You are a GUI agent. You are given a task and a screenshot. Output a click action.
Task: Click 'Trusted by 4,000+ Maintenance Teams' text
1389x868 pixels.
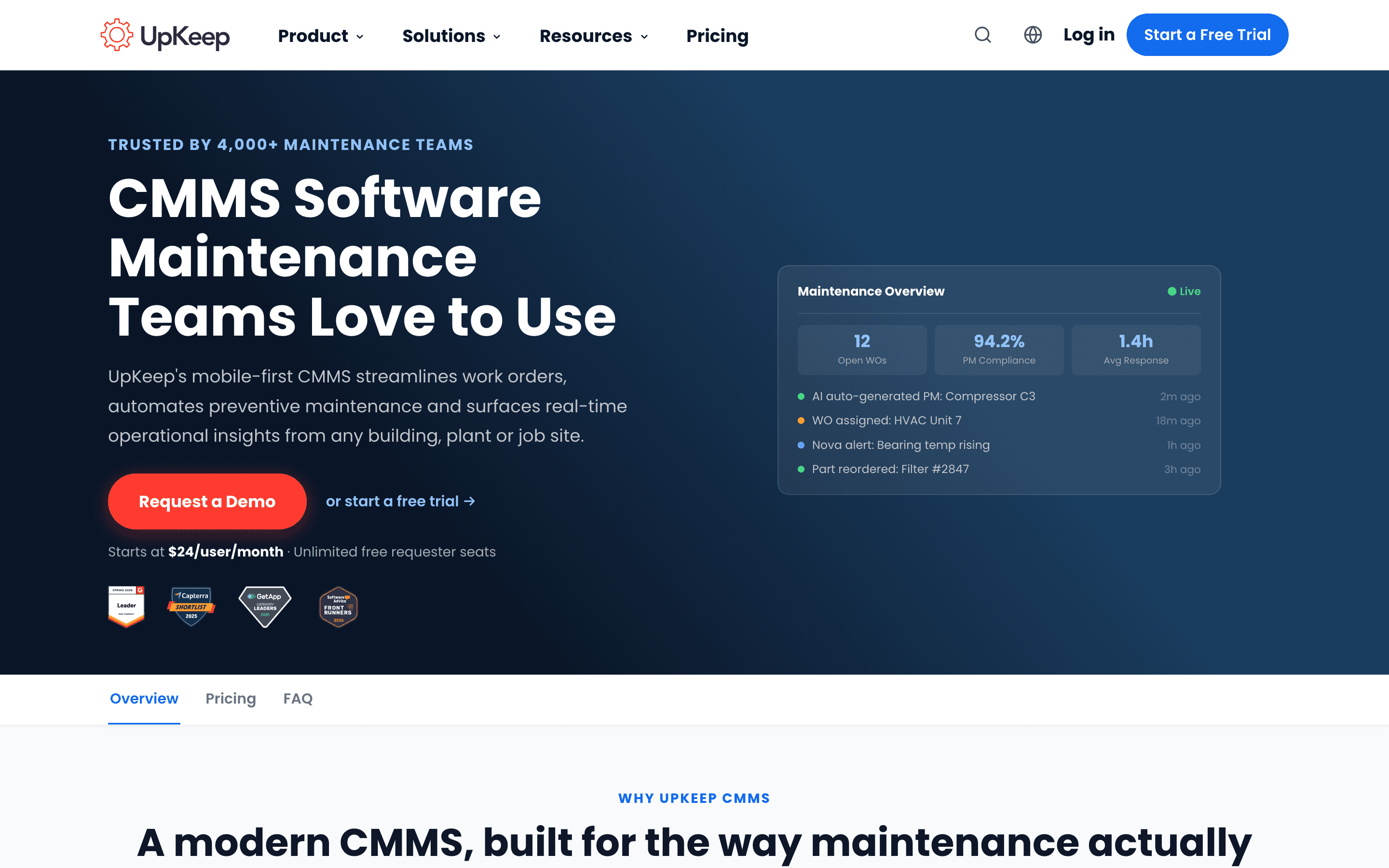click(x=290, y=145)
